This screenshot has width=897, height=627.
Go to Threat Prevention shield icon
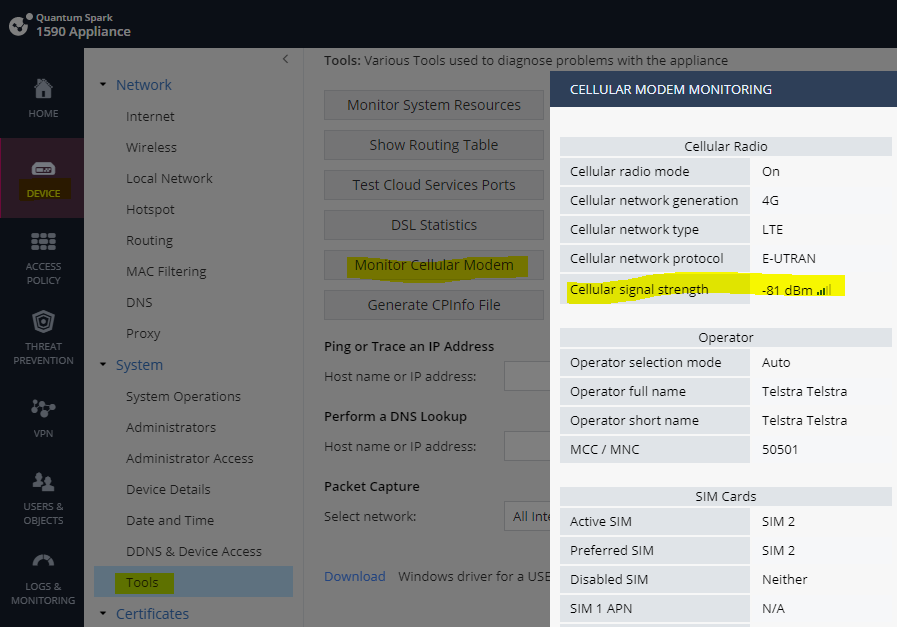[x=43, y=323]
